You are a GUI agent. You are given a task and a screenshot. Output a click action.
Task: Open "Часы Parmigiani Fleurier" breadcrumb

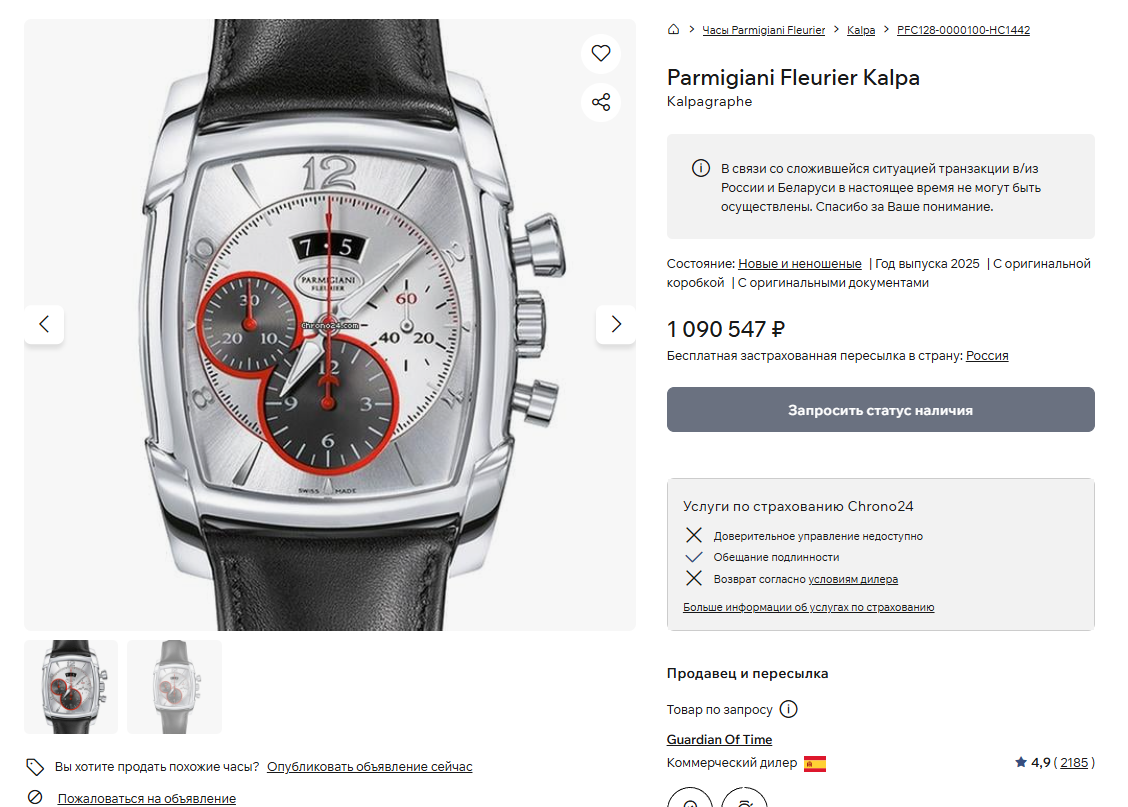[x=764, y=30]
